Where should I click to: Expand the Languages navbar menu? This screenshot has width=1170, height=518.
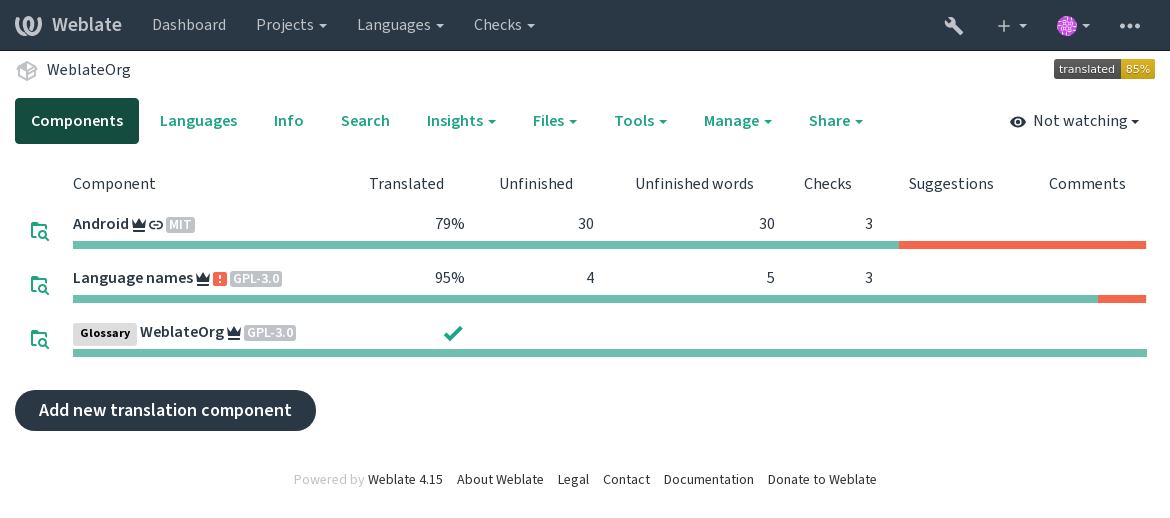pos(401,25)
